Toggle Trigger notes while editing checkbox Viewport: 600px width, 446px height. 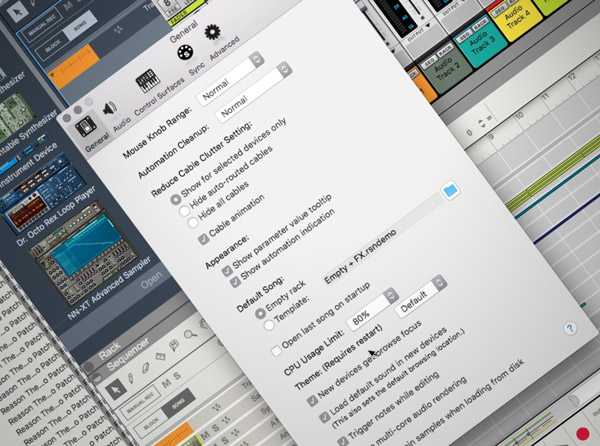[x=342, y=440]
